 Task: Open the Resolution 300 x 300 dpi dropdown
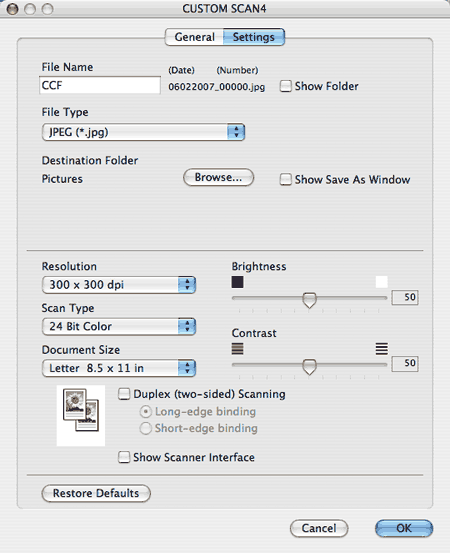119,285
